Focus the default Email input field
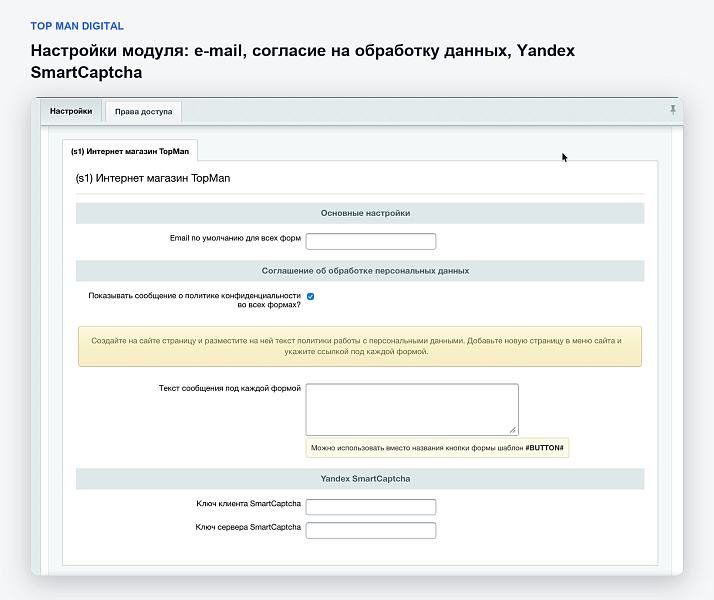The height and width of the screenshot is (600, 714). point(371,241)
